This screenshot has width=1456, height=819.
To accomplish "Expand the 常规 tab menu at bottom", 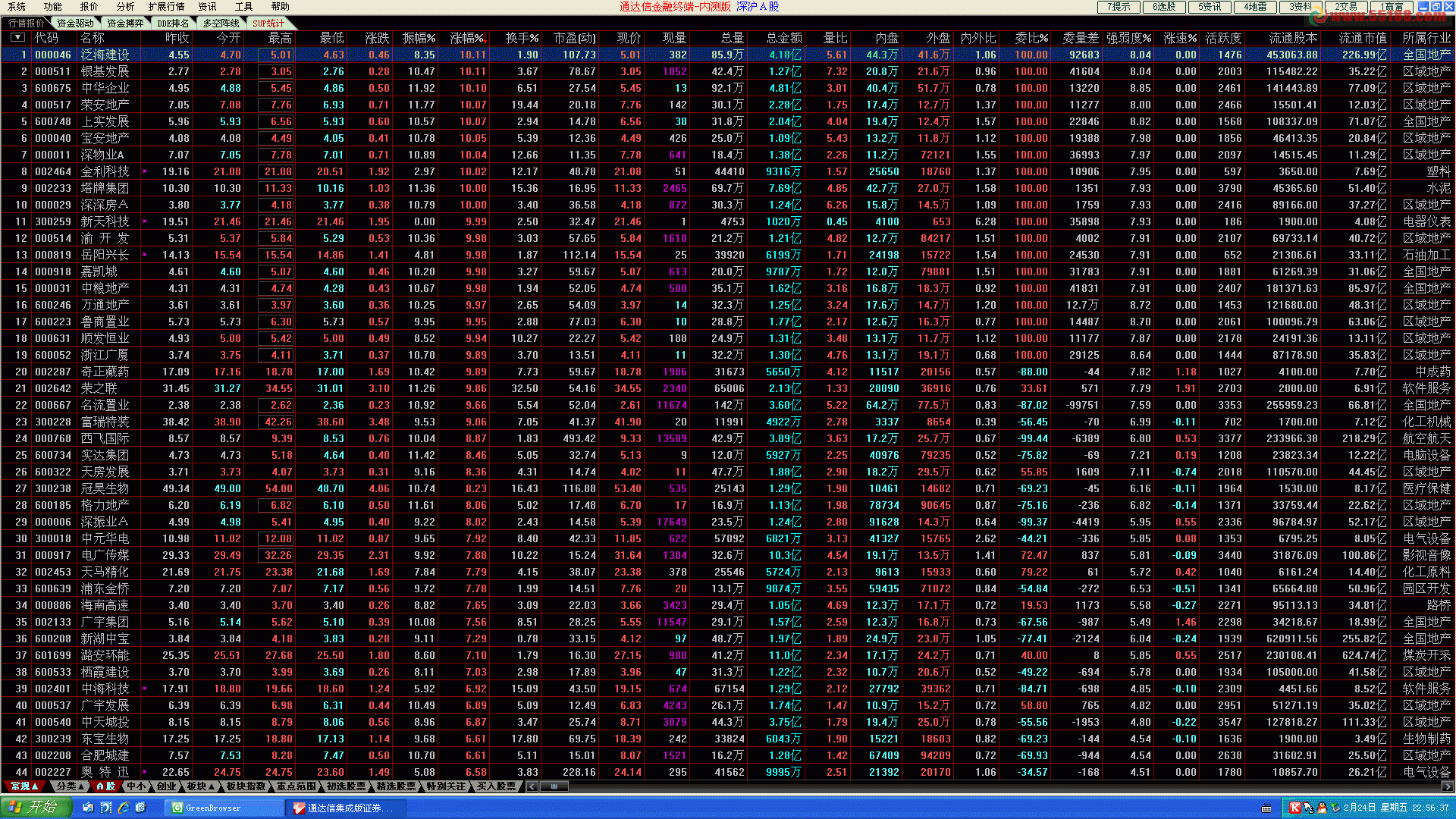I will tap(26, 786).
